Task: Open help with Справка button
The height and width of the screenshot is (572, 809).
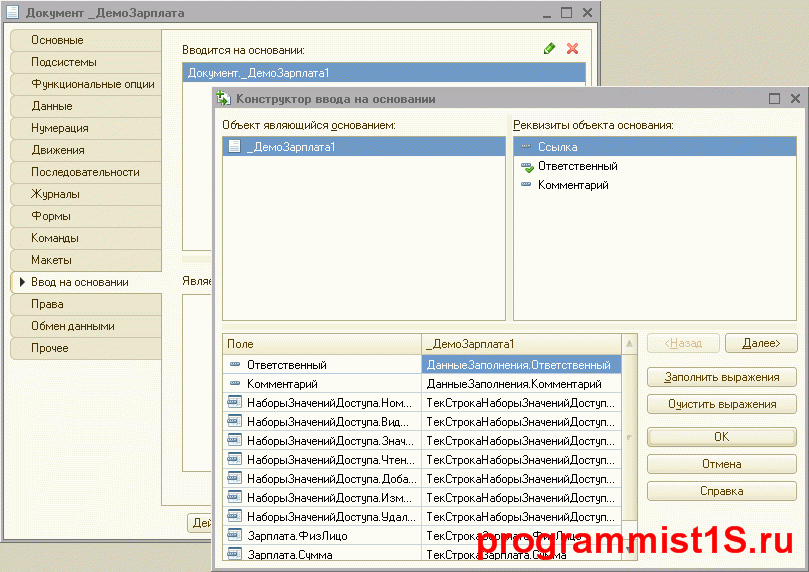Action: click(x=721, y=491)
